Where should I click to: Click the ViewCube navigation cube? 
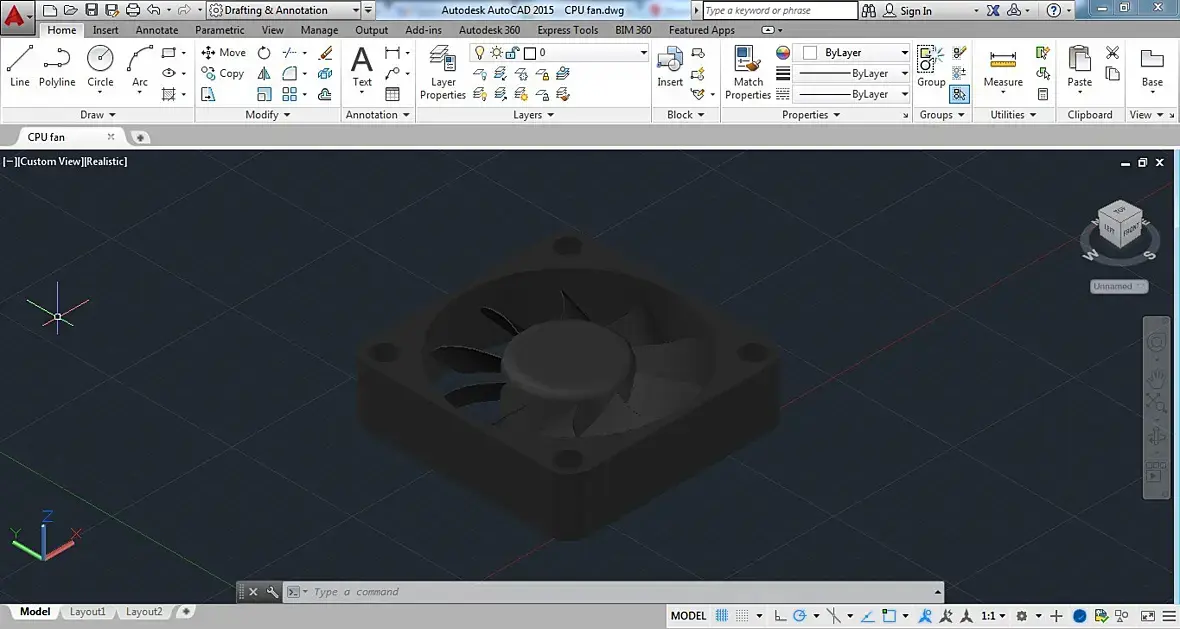click(x=1119, y=223)
